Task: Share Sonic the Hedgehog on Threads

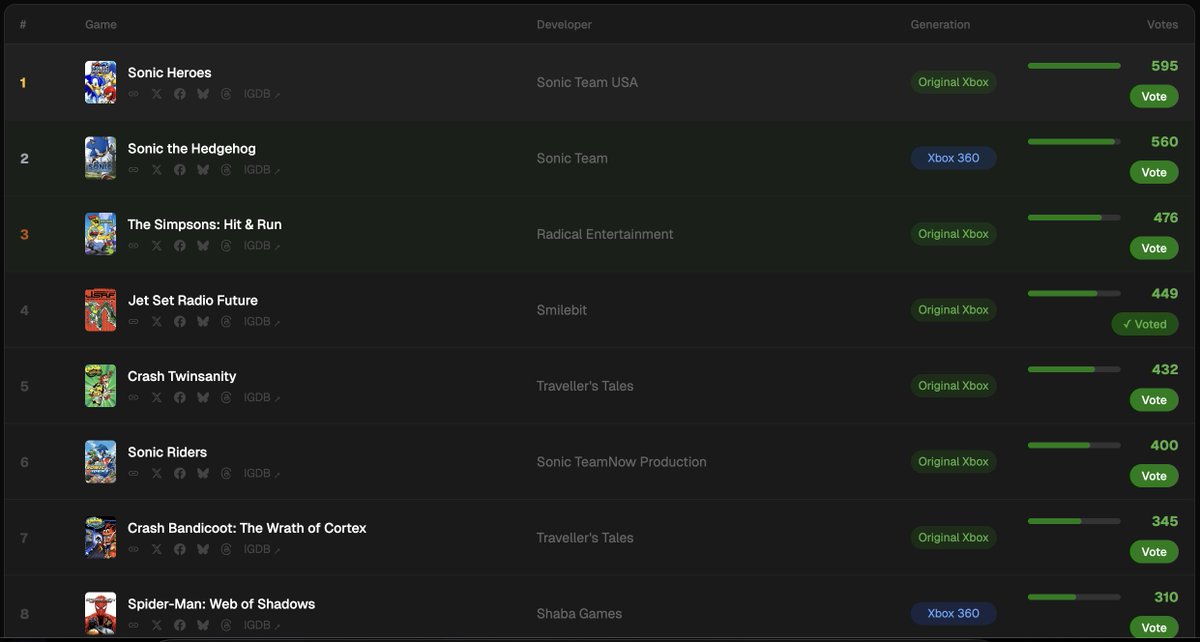Action: coord(226,170)
